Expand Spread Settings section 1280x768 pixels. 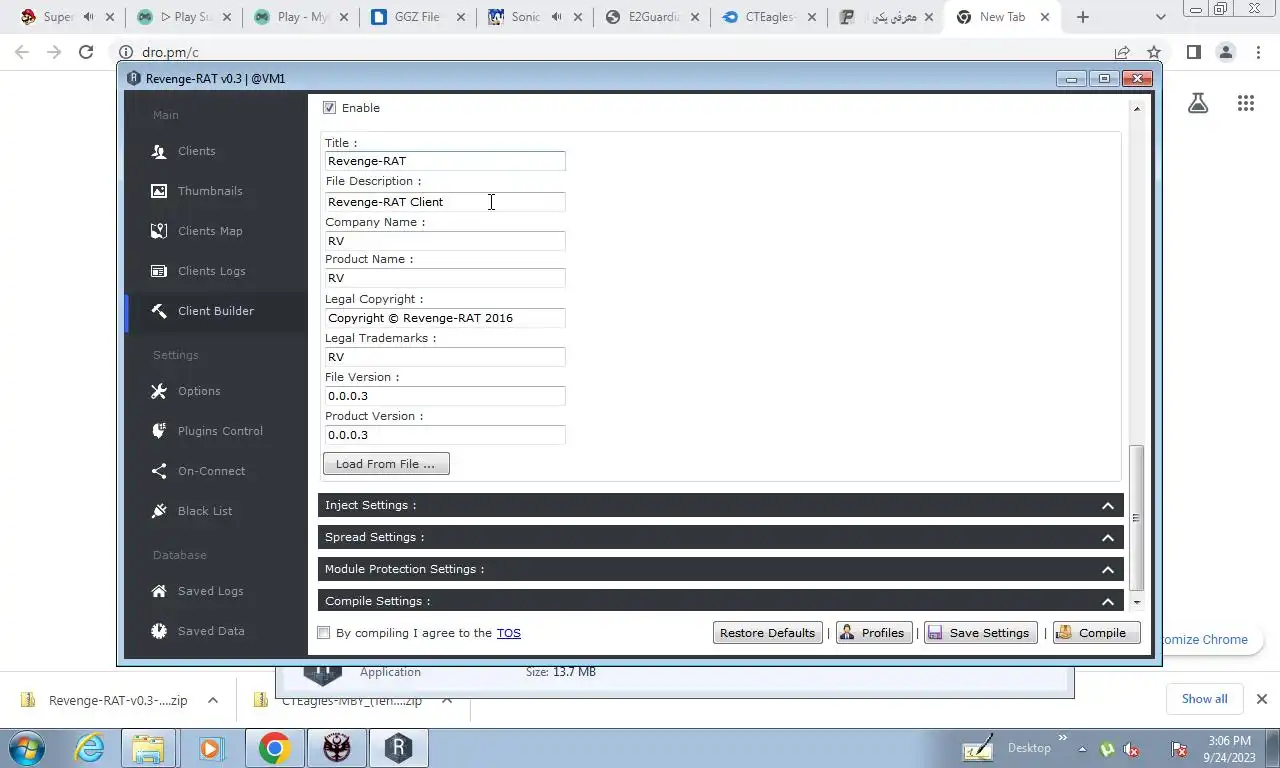[x=720, y=537]
